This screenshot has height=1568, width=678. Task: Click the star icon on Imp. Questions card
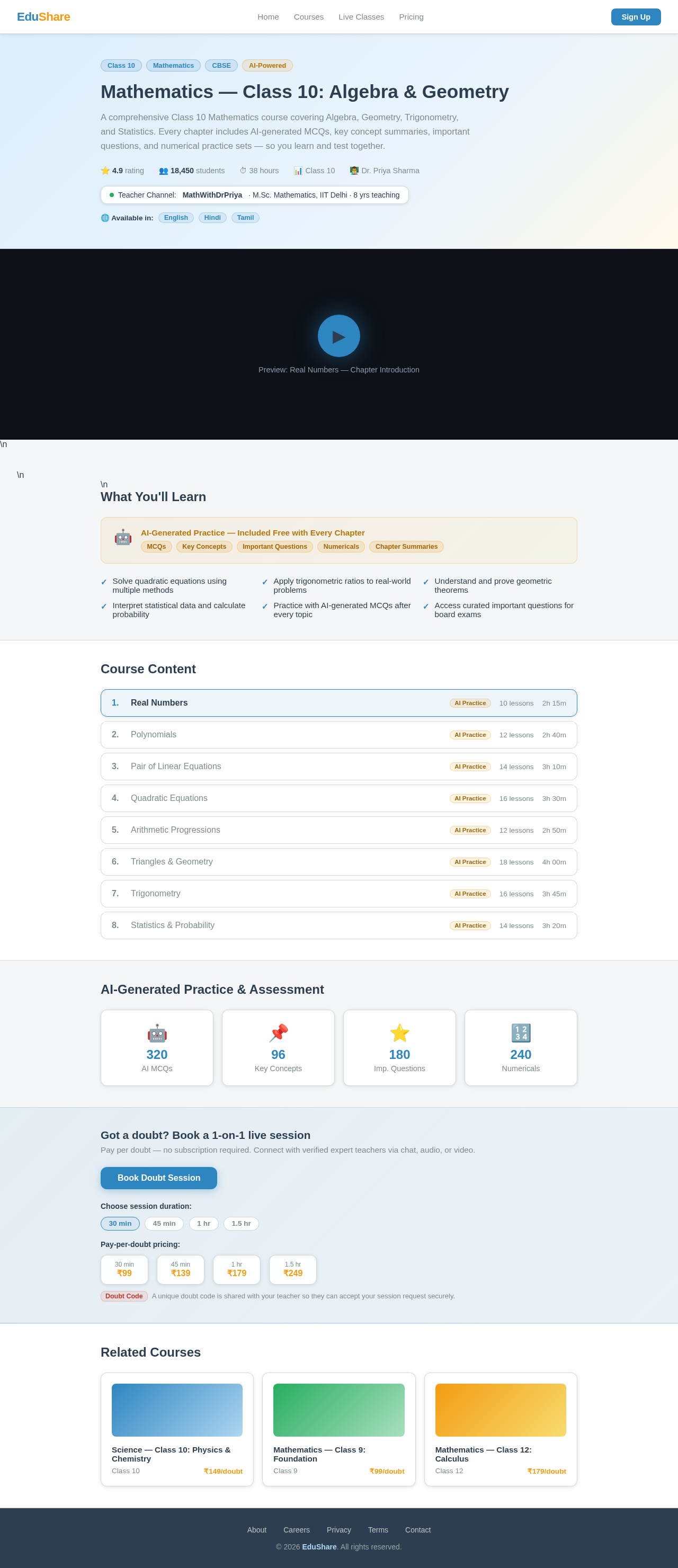tap(399, 1033)
